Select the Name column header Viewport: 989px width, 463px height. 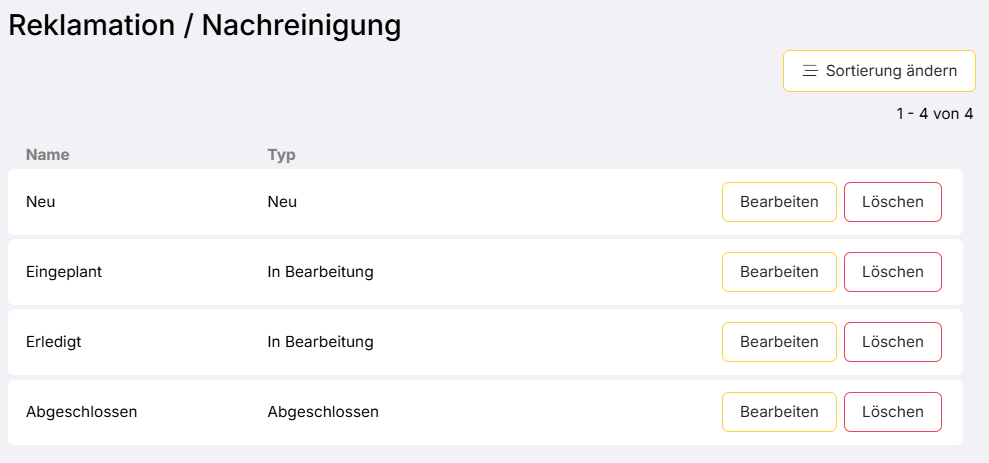pyautogui.click(x=47, y=155)
